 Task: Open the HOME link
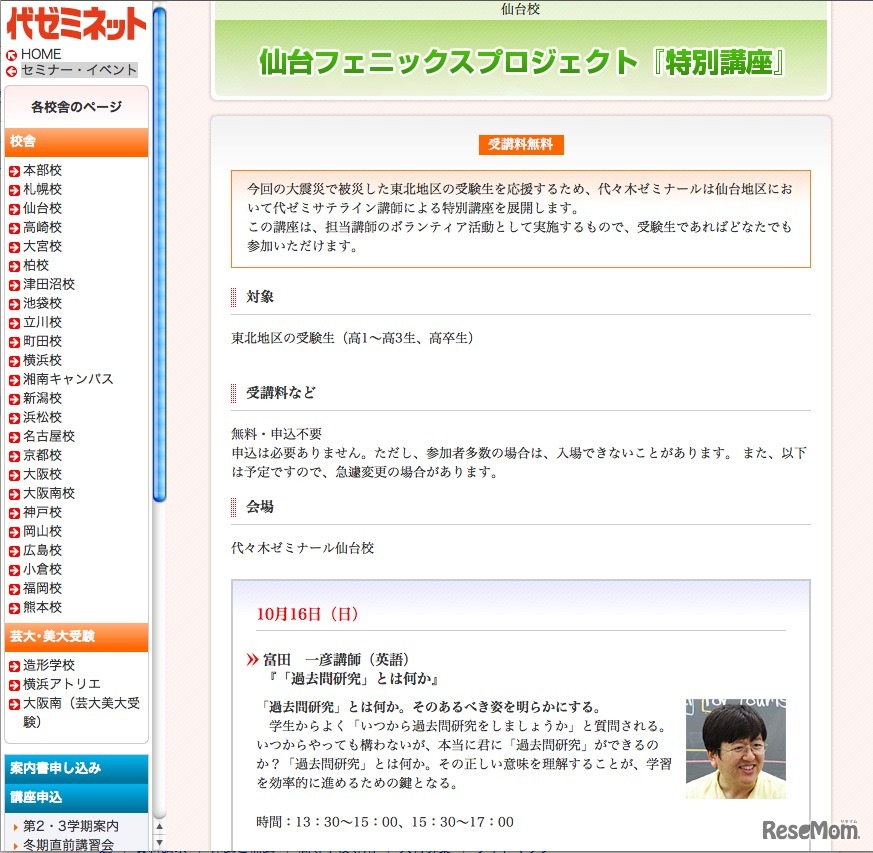coord(41,54)
